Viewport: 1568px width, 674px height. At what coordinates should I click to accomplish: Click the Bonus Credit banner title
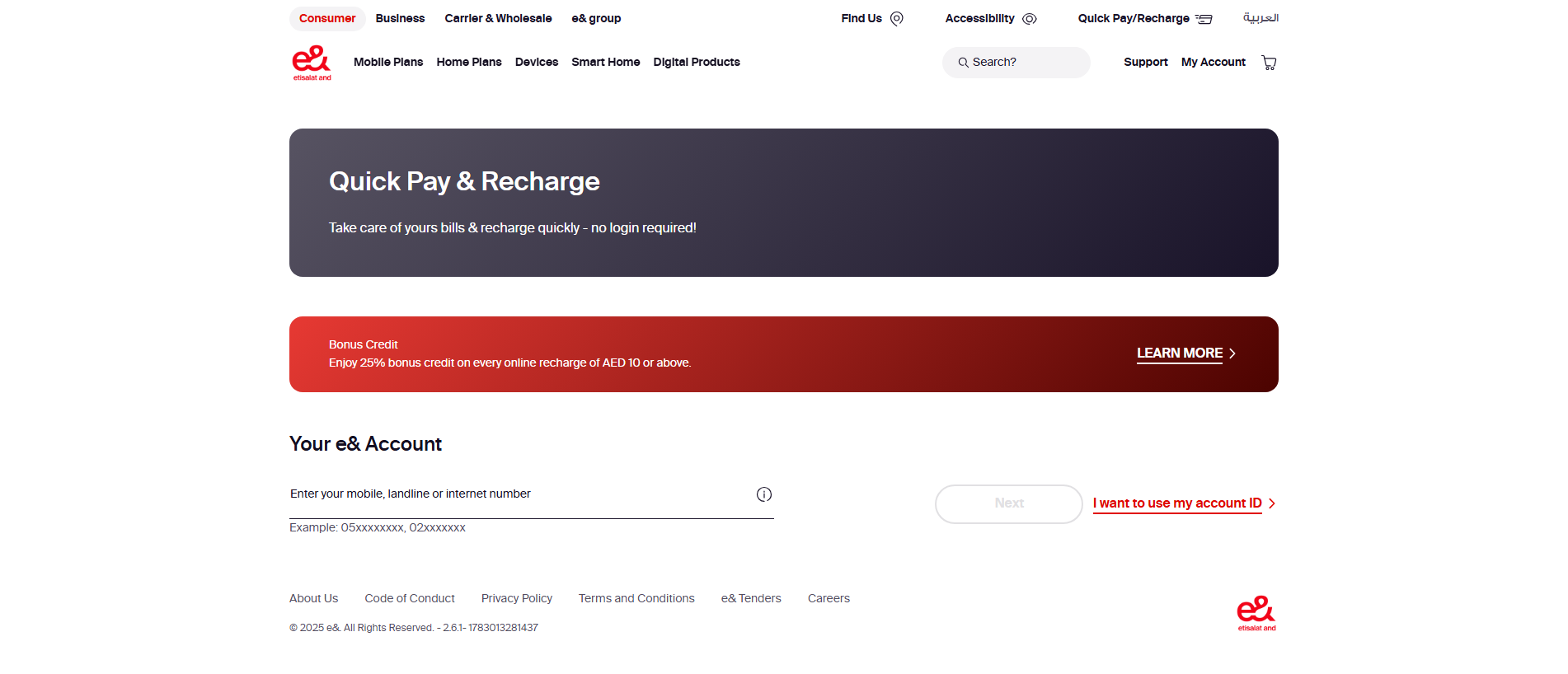click(364, 344)
